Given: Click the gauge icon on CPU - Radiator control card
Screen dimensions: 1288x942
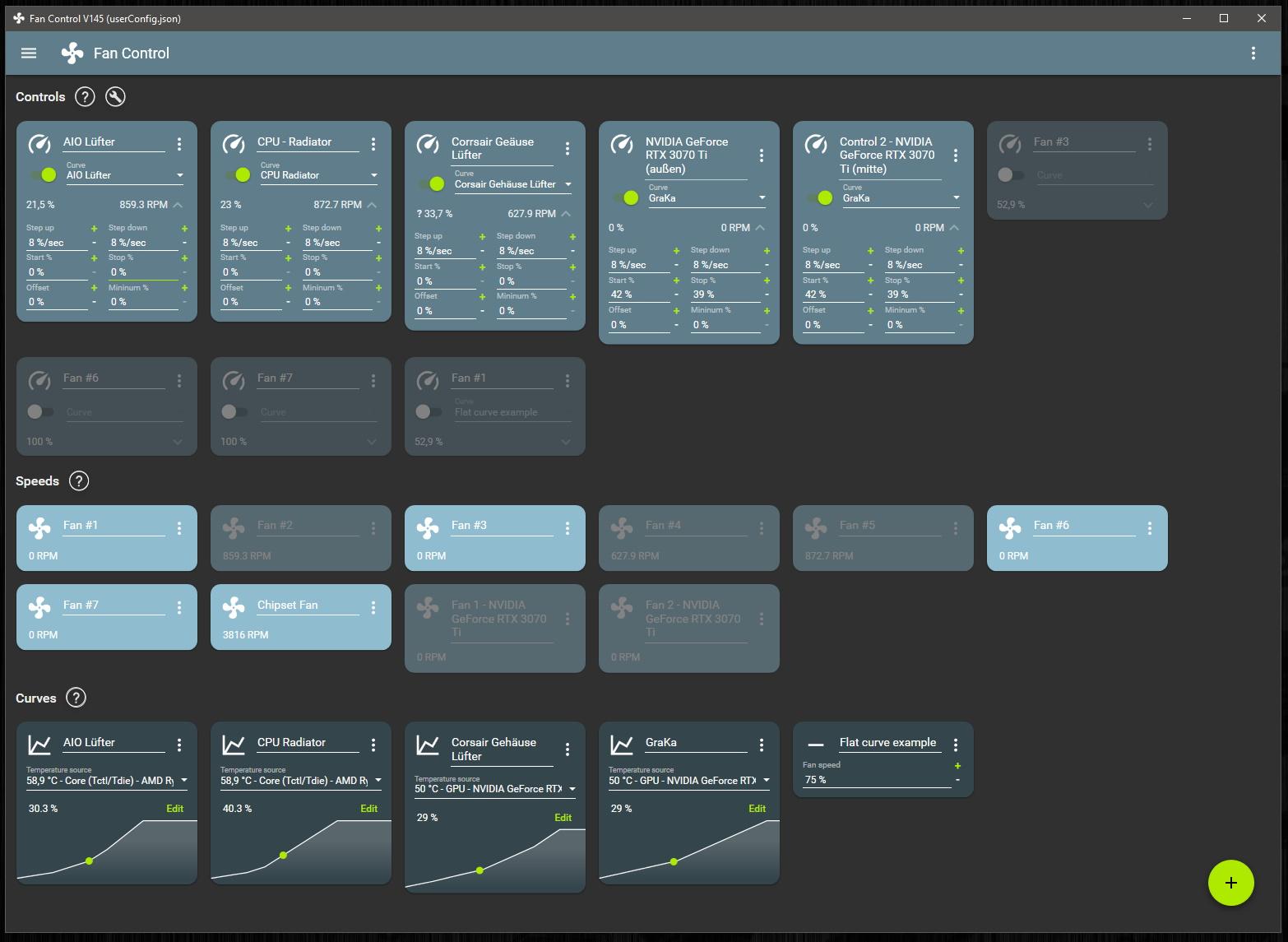Looking at the screenshot, I should pos(234,144).
